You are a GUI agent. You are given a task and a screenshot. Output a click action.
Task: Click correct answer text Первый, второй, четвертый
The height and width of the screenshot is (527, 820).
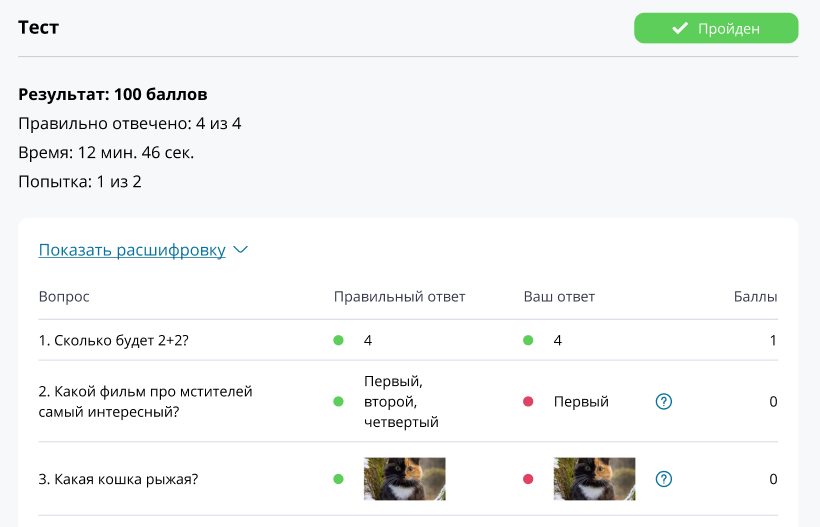click(401, 402)
